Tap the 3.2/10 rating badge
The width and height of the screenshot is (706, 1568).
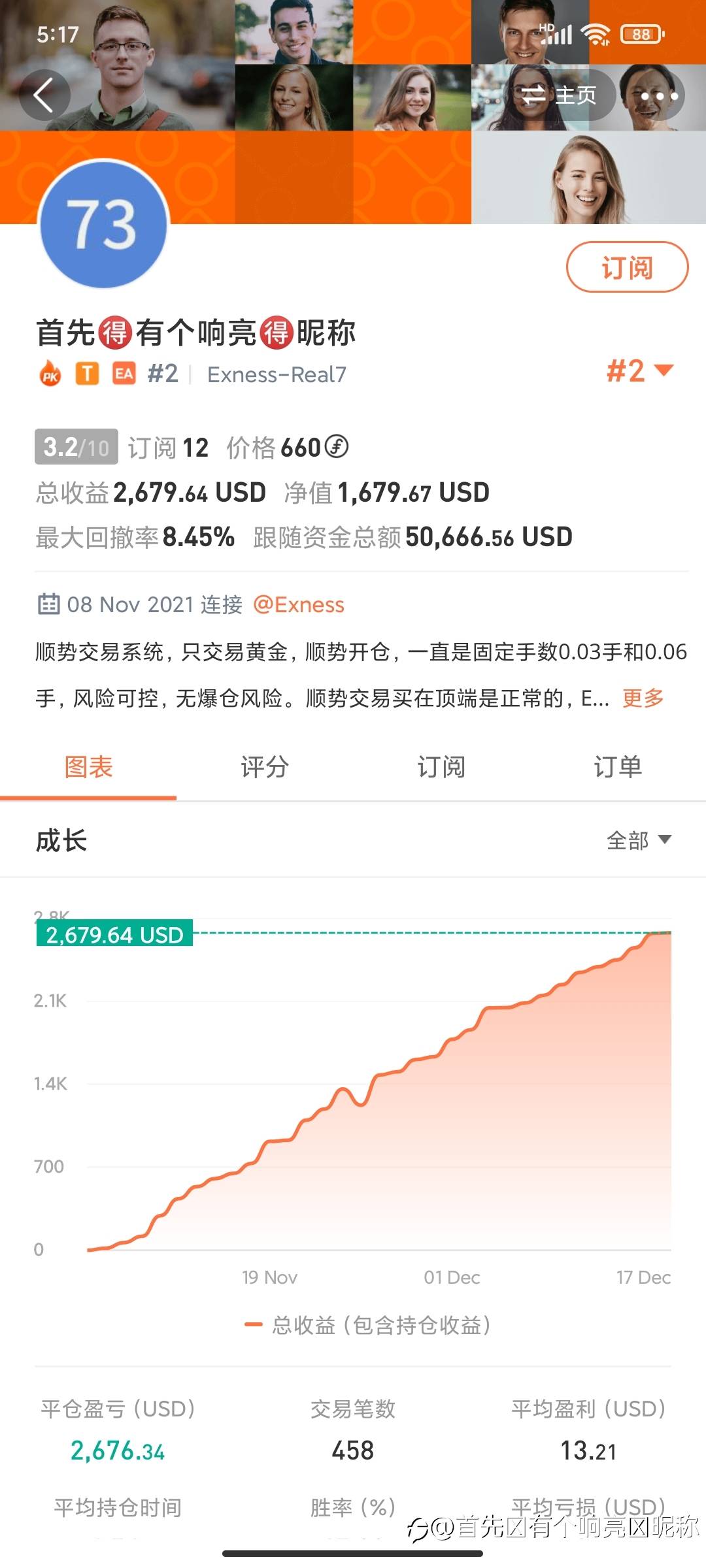(x=76, y=447)
